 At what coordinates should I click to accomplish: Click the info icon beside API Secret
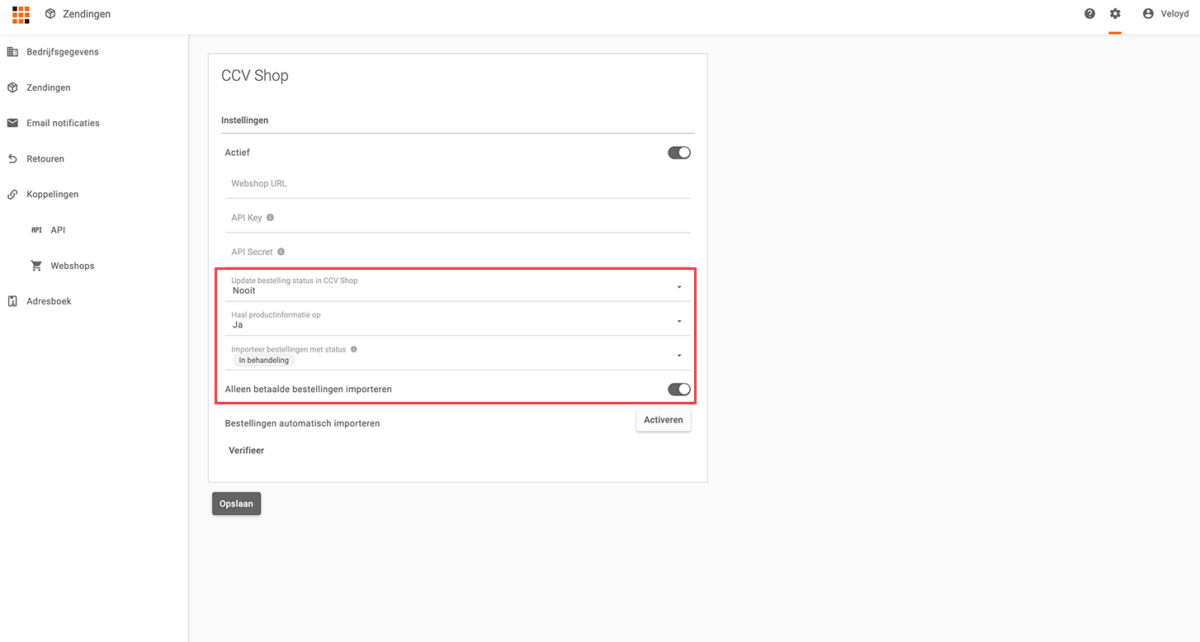[281, 252]
